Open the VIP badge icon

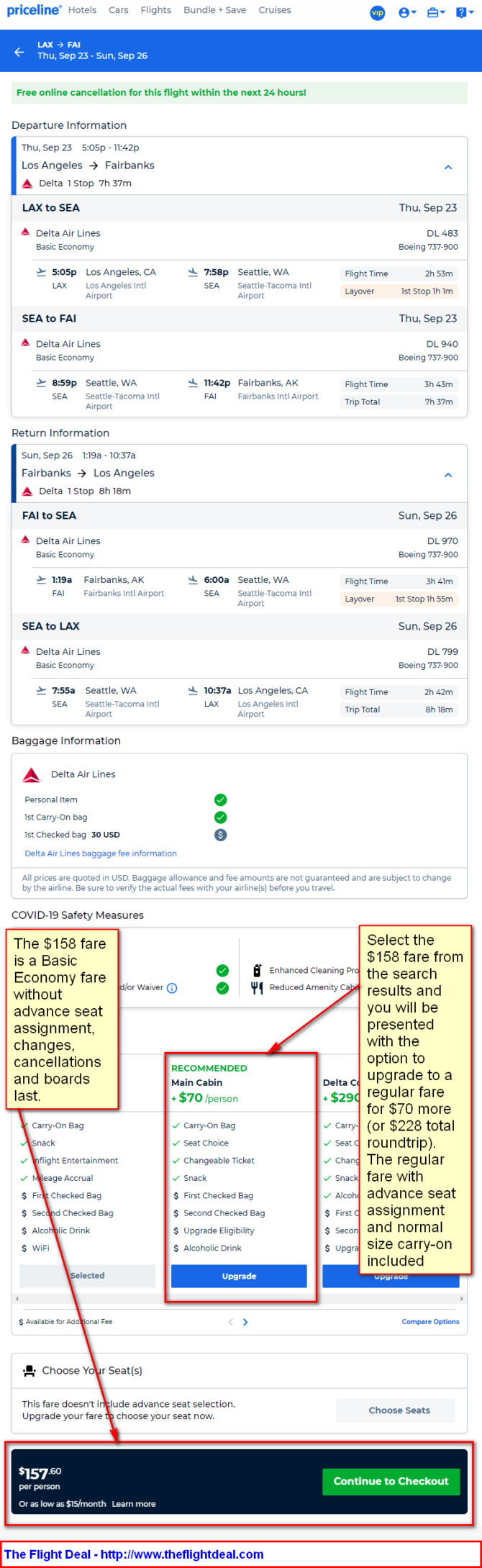pyautogui.click(x=378, y=13)
